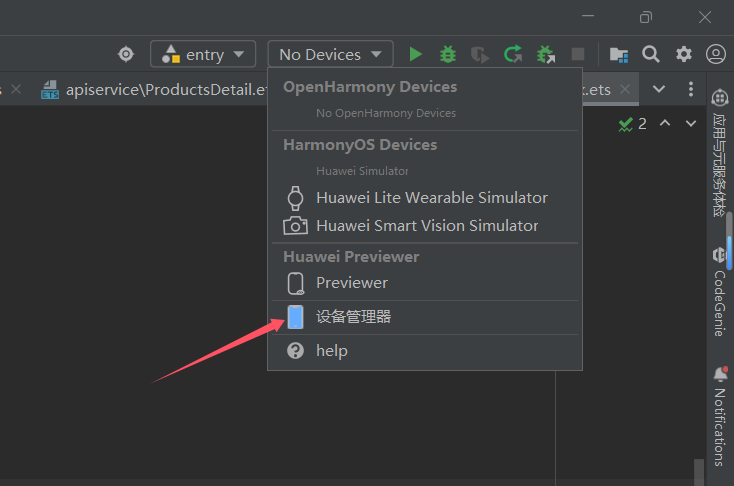The width and height of the screenshot is (734, 486).
Task: Run the app with green play button
Action: (x=415, y=54)
